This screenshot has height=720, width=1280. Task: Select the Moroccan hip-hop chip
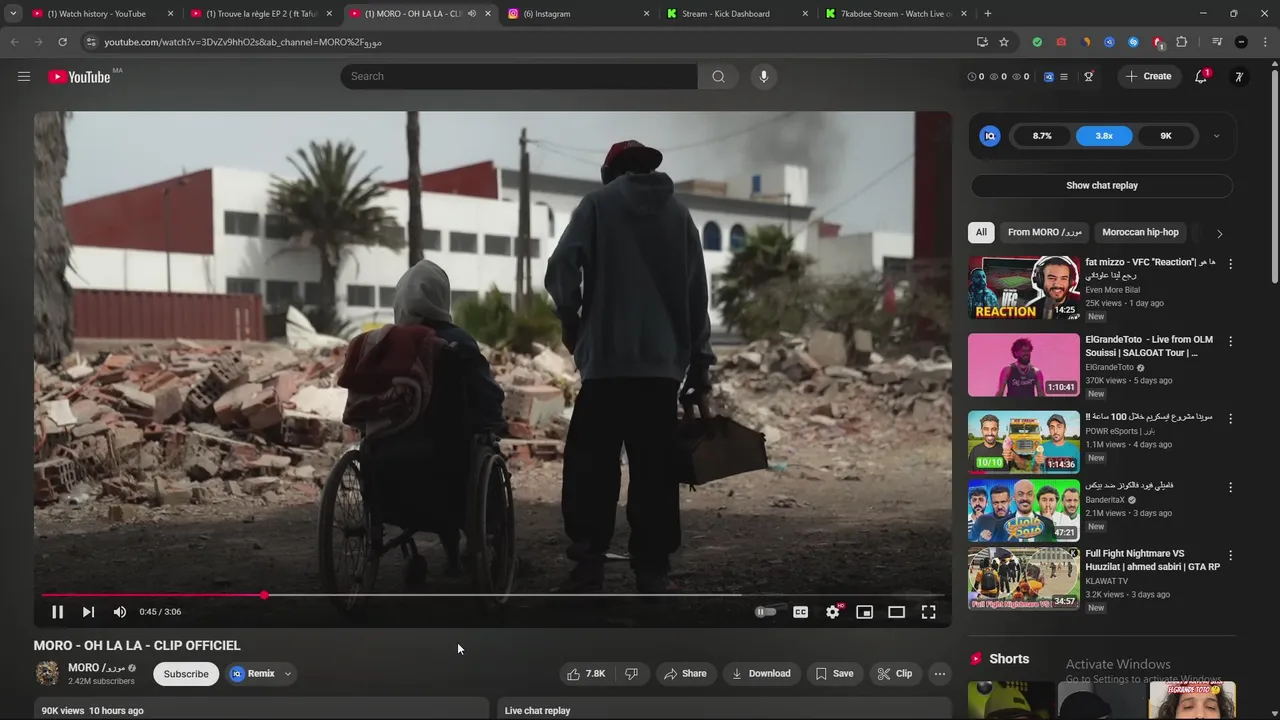click(x=1140, y=232)
